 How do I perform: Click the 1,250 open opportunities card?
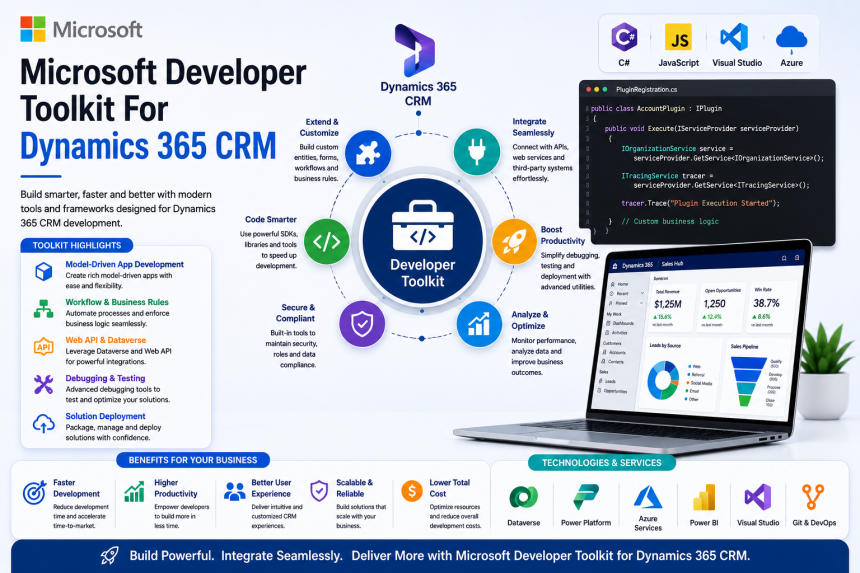click(722, 307)
